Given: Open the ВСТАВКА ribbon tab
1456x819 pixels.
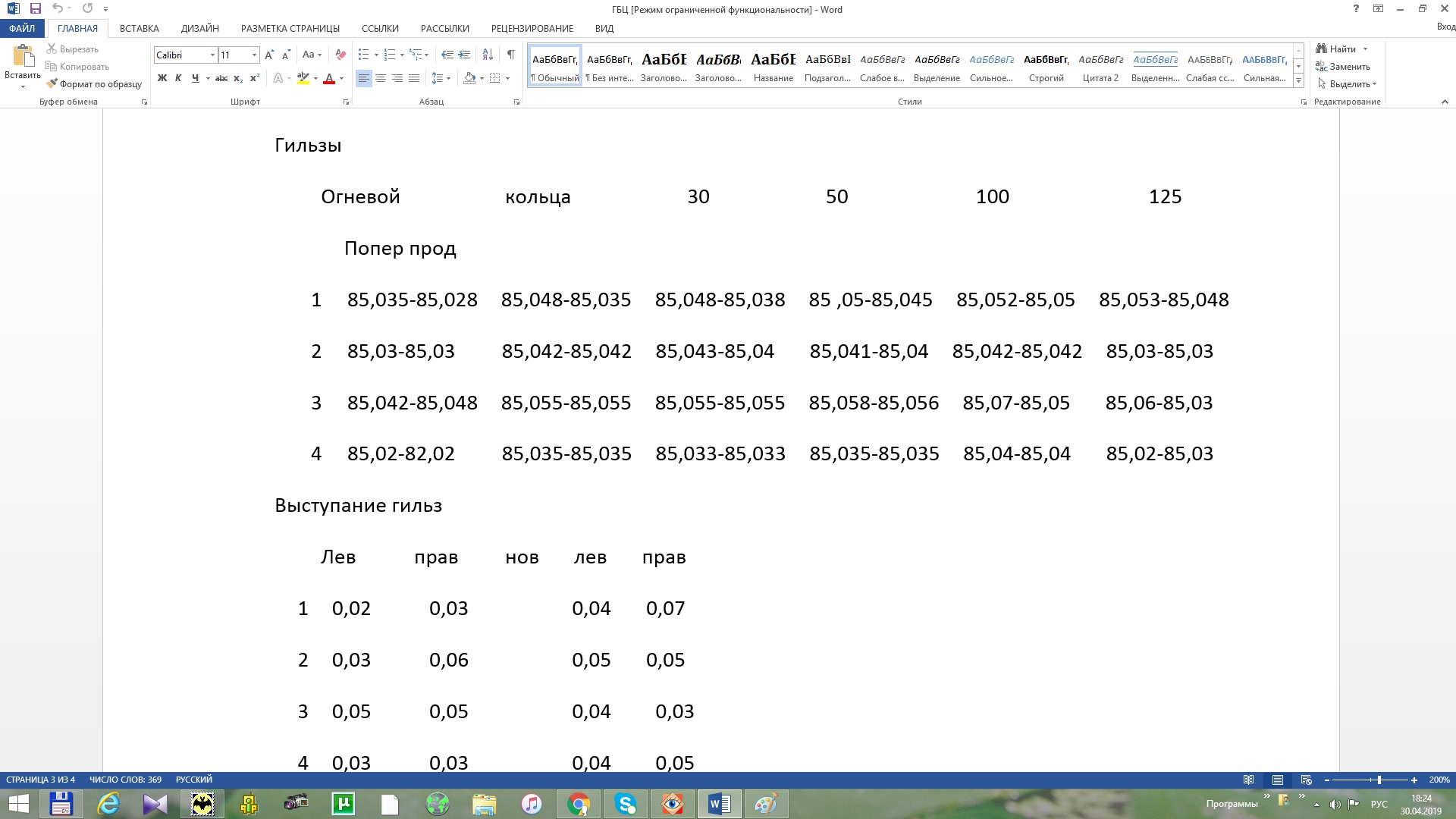Looking at the screenshot, I should [139, 28].
